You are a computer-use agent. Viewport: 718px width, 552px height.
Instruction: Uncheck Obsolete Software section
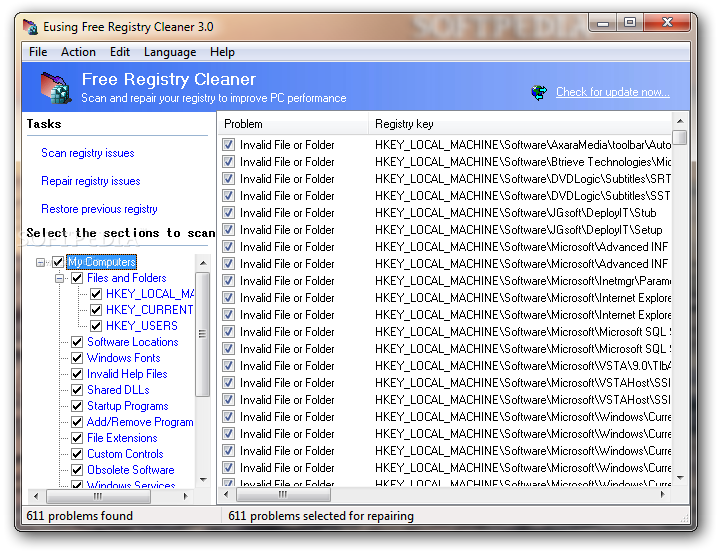click(77, 470)
